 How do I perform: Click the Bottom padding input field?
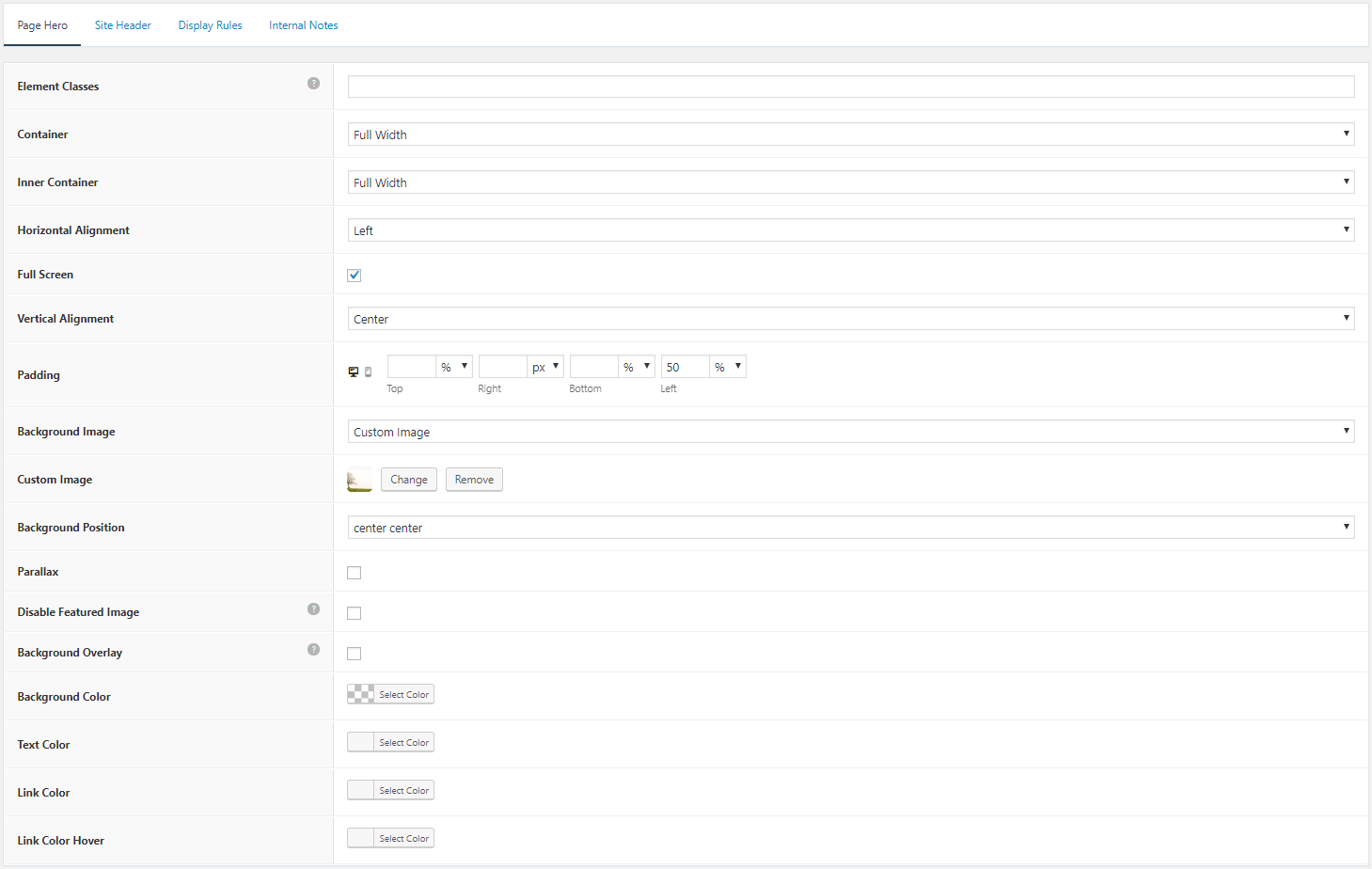pyautogui.click(x=594, y=367)
